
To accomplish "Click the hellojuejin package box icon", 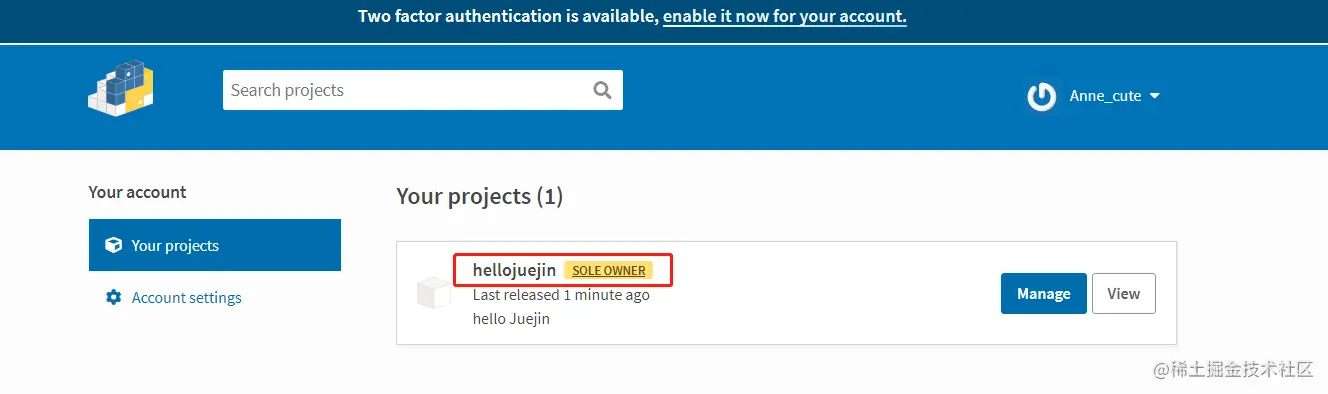I will [x=435, y=293].
